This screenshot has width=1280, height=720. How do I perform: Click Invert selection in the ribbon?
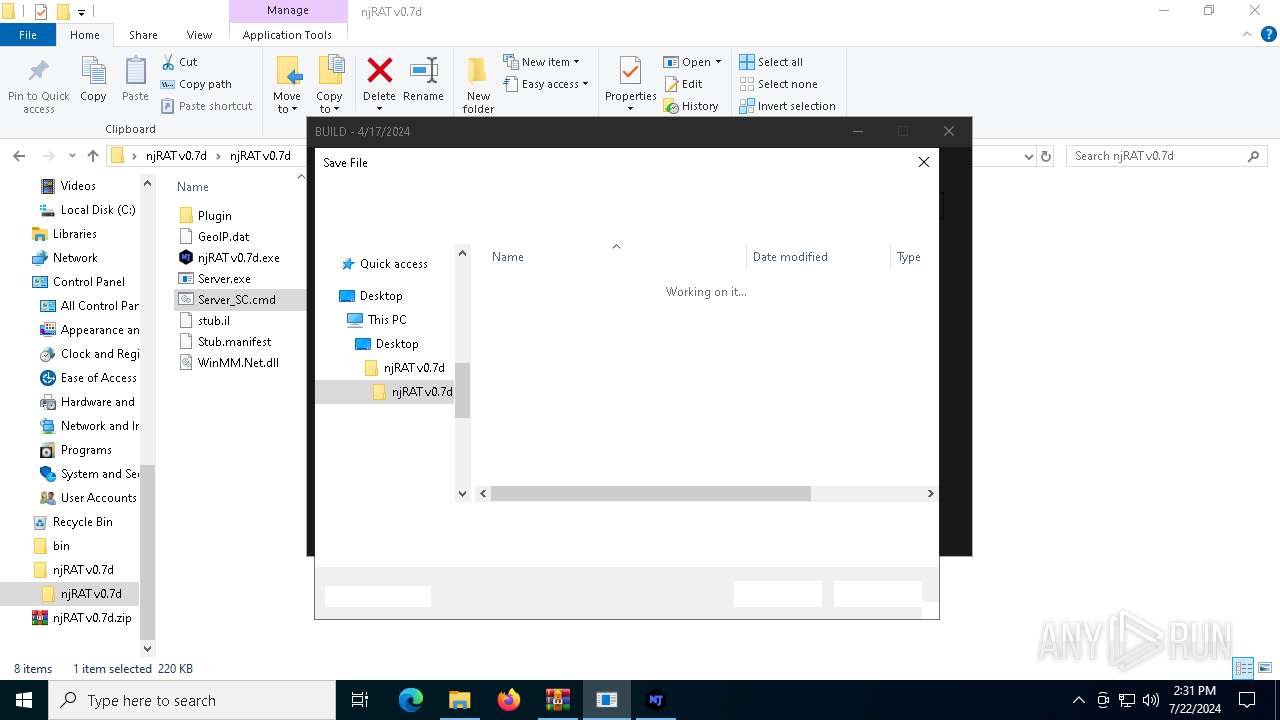coord(787,106)
